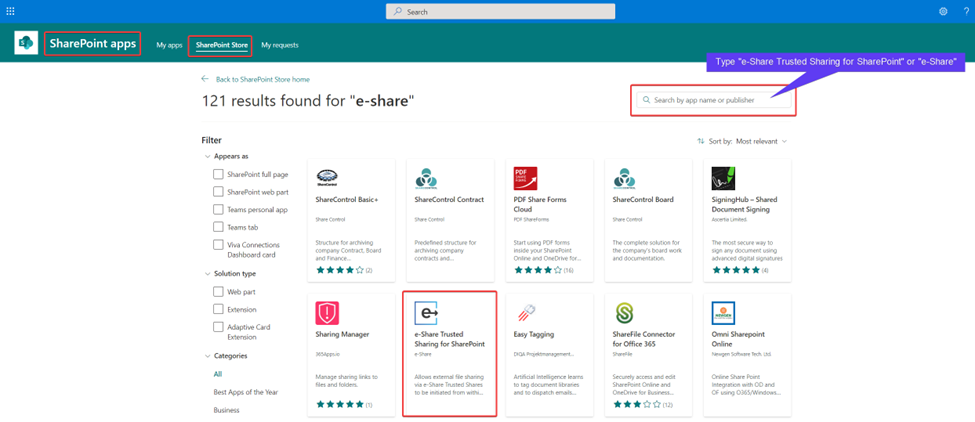Open the My apps tab
This screenshot has height=422, width=975.
coord(169,45)
